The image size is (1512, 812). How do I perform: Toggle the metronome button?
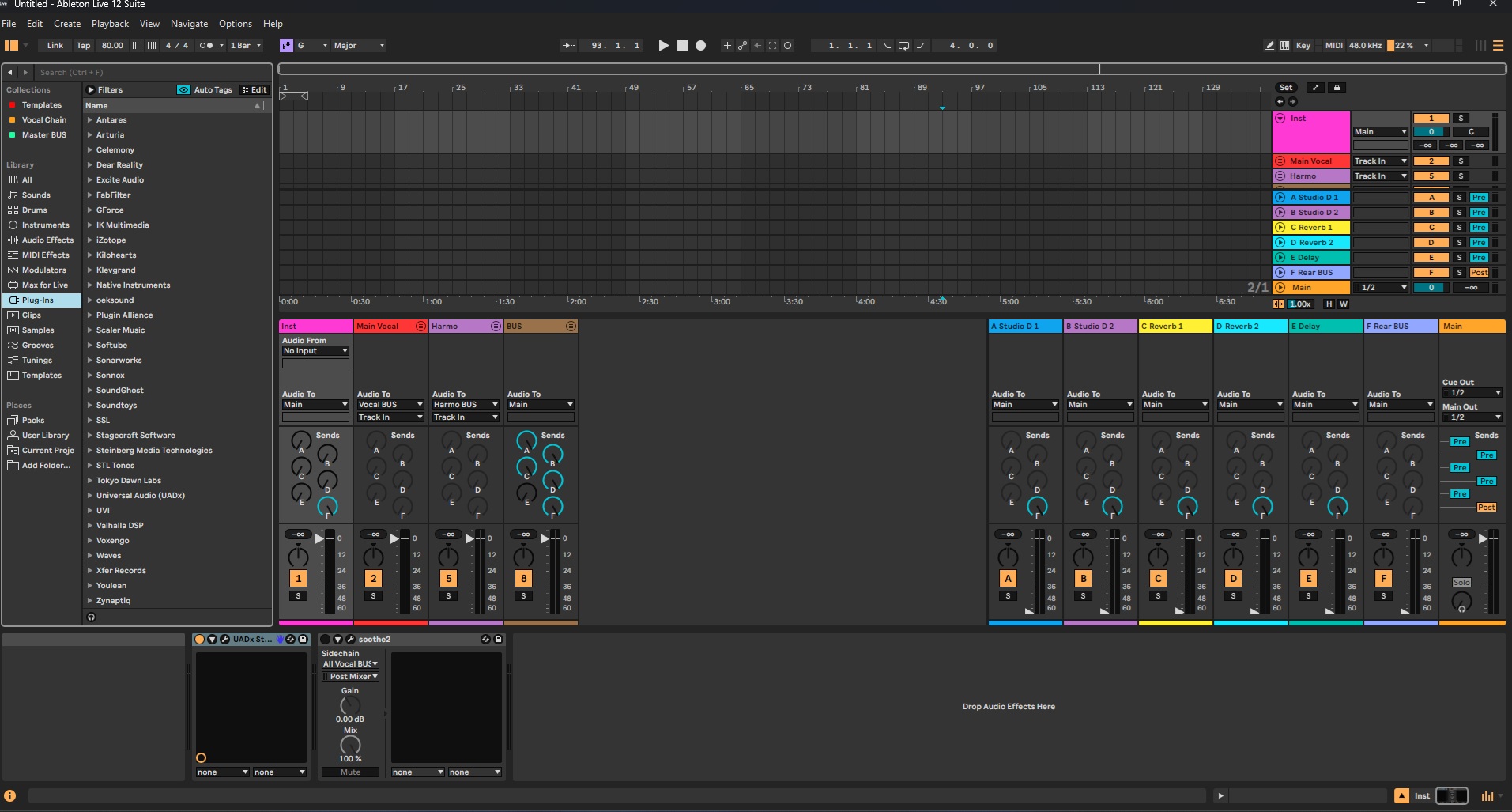(206, 46)
